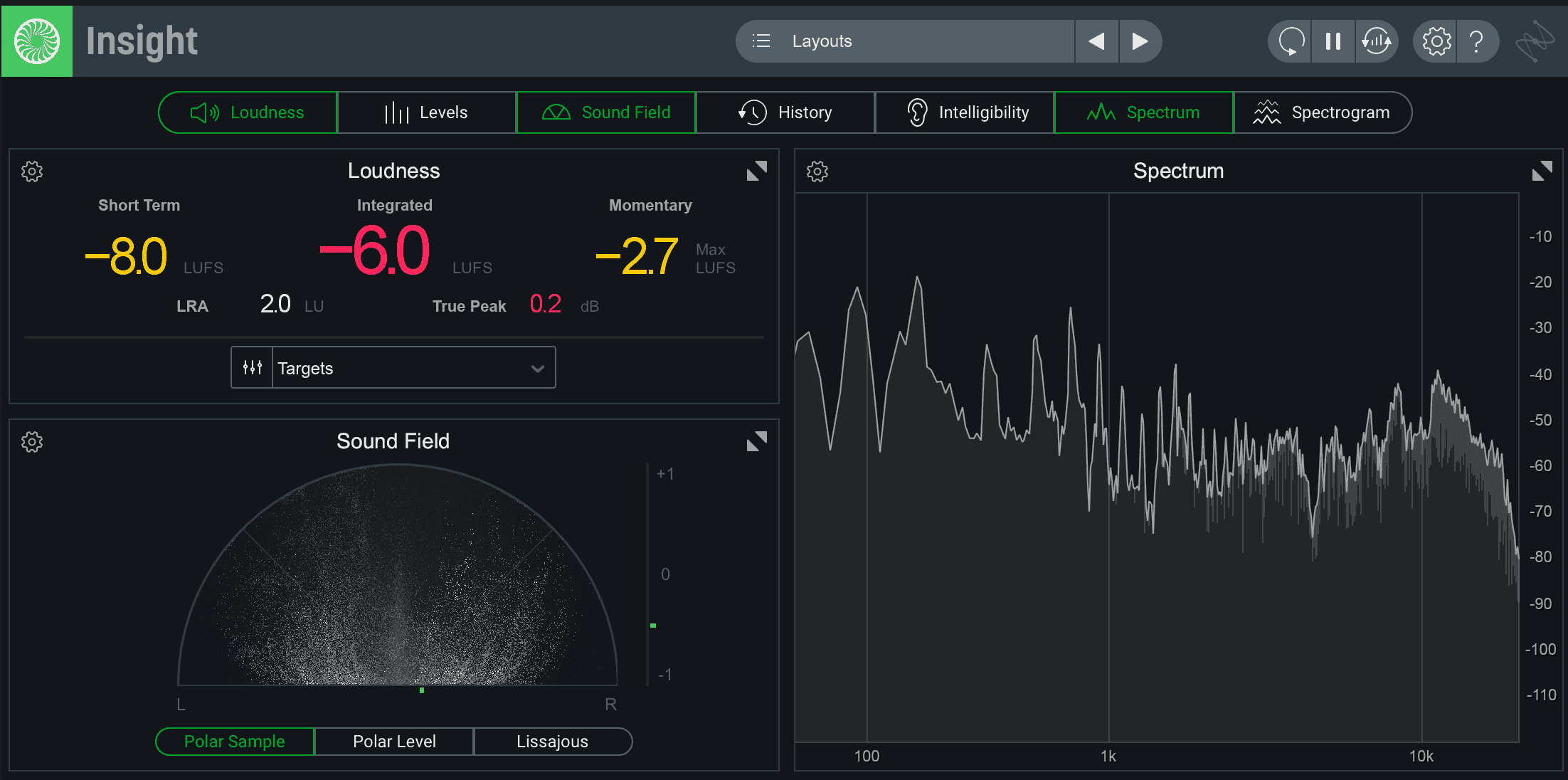Toggle the Loudness module off
The width and height of the screenshot is (1568, 780).
(248, 112)
